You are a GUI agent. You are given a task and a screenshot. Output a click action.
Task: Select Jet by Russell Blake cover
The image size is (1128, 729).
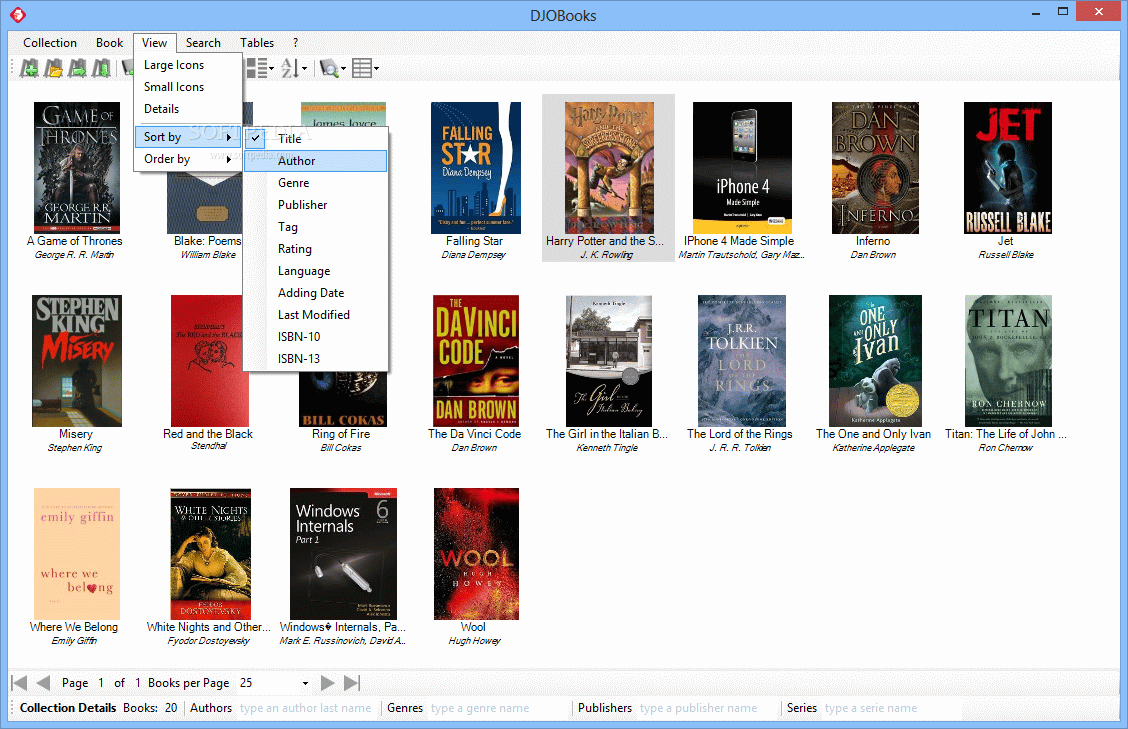coord(1008,168)
